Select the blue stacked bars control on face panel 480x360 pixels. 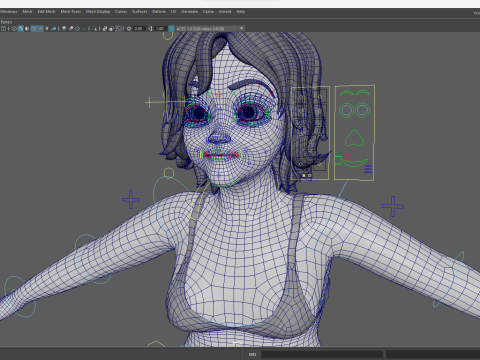[368, 169]
